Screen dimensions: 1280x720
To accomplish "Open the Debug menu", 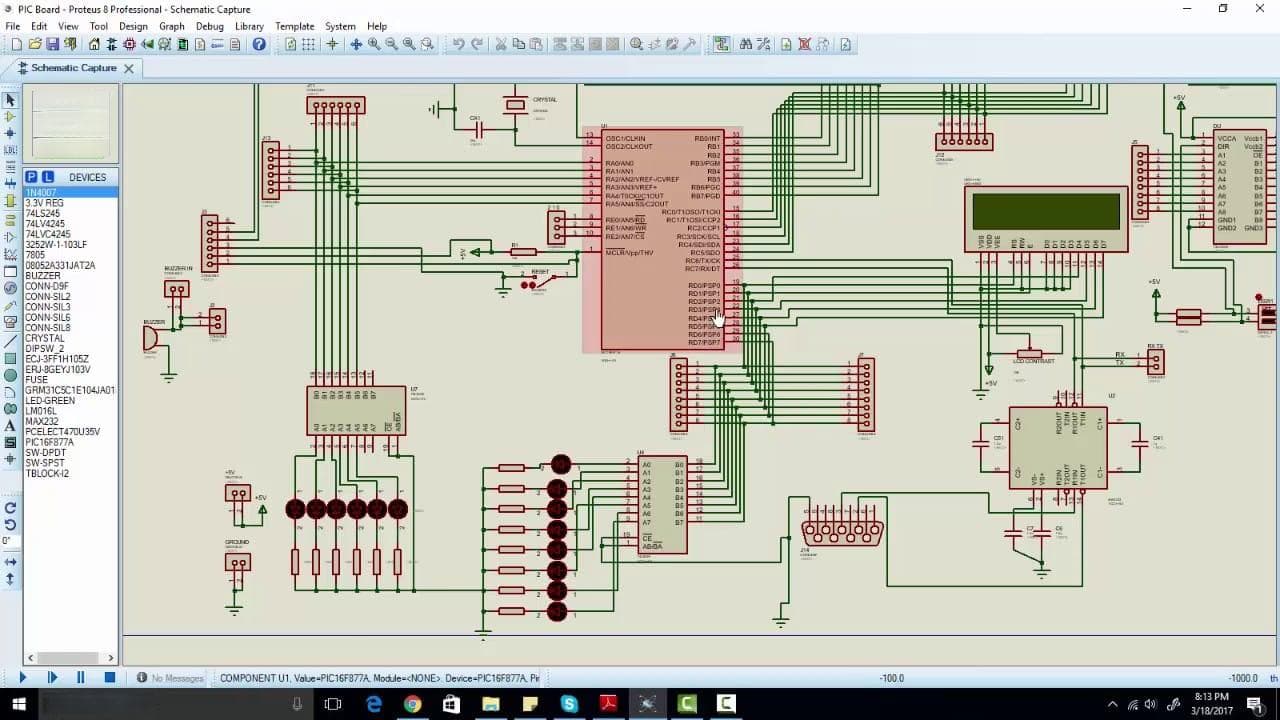I will click(x=210, y=26).
